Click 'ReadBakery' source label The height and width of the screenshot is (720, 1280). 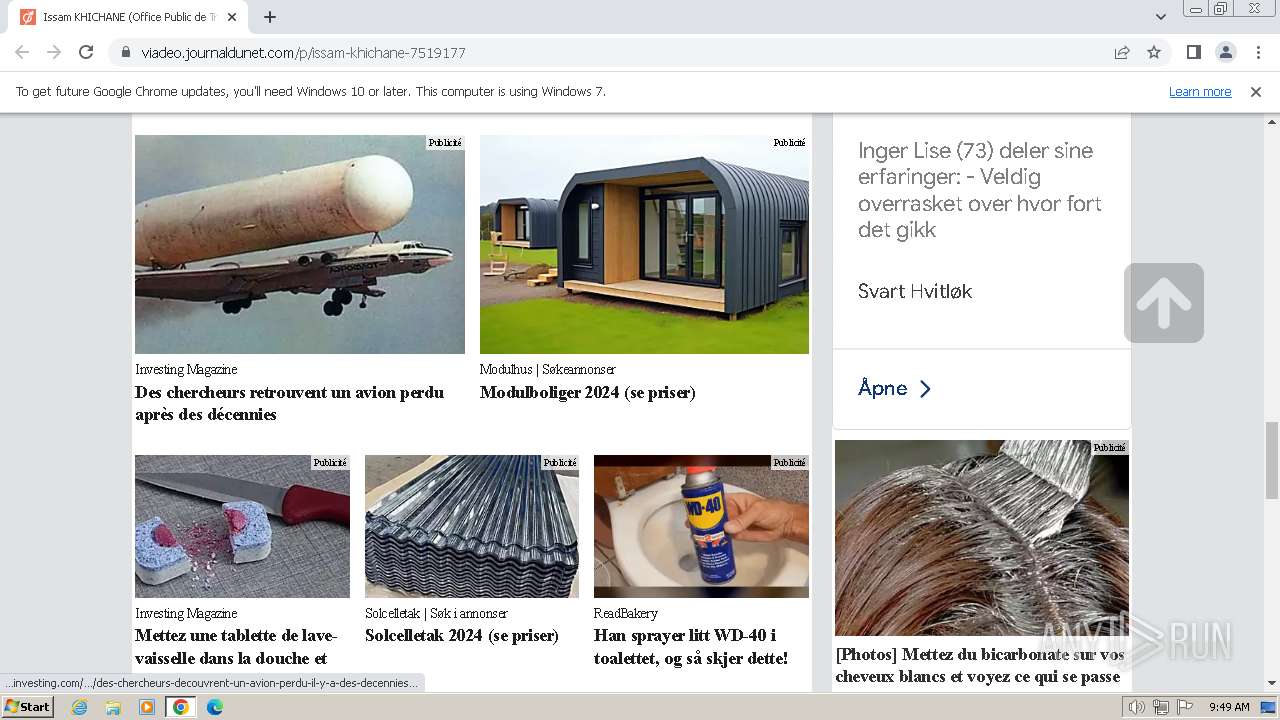tap(626, 613)
